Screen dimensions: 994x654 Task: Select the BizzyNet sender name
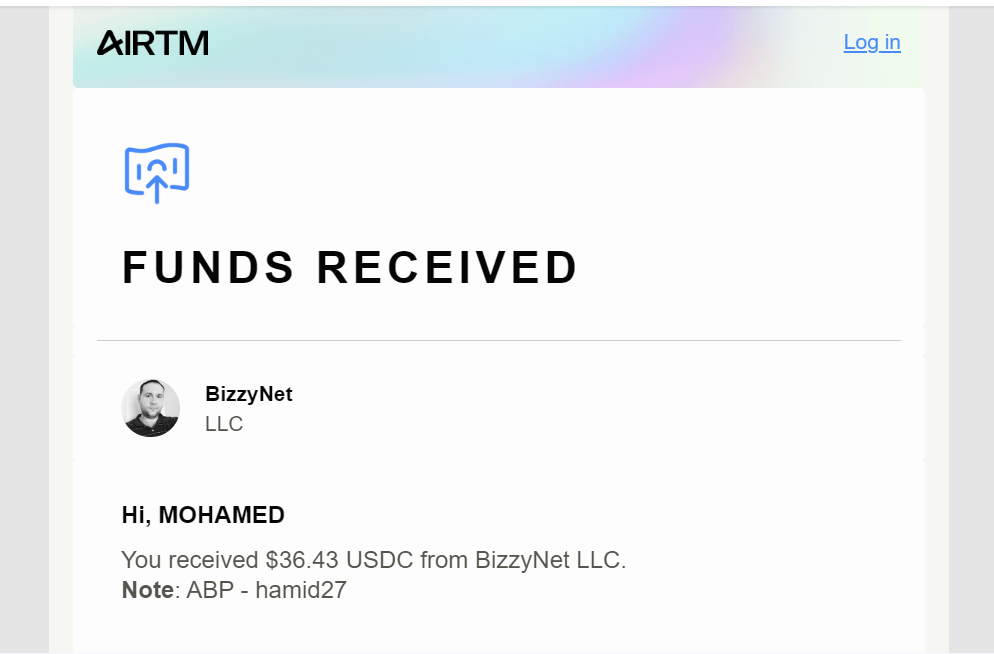[248, 394]
